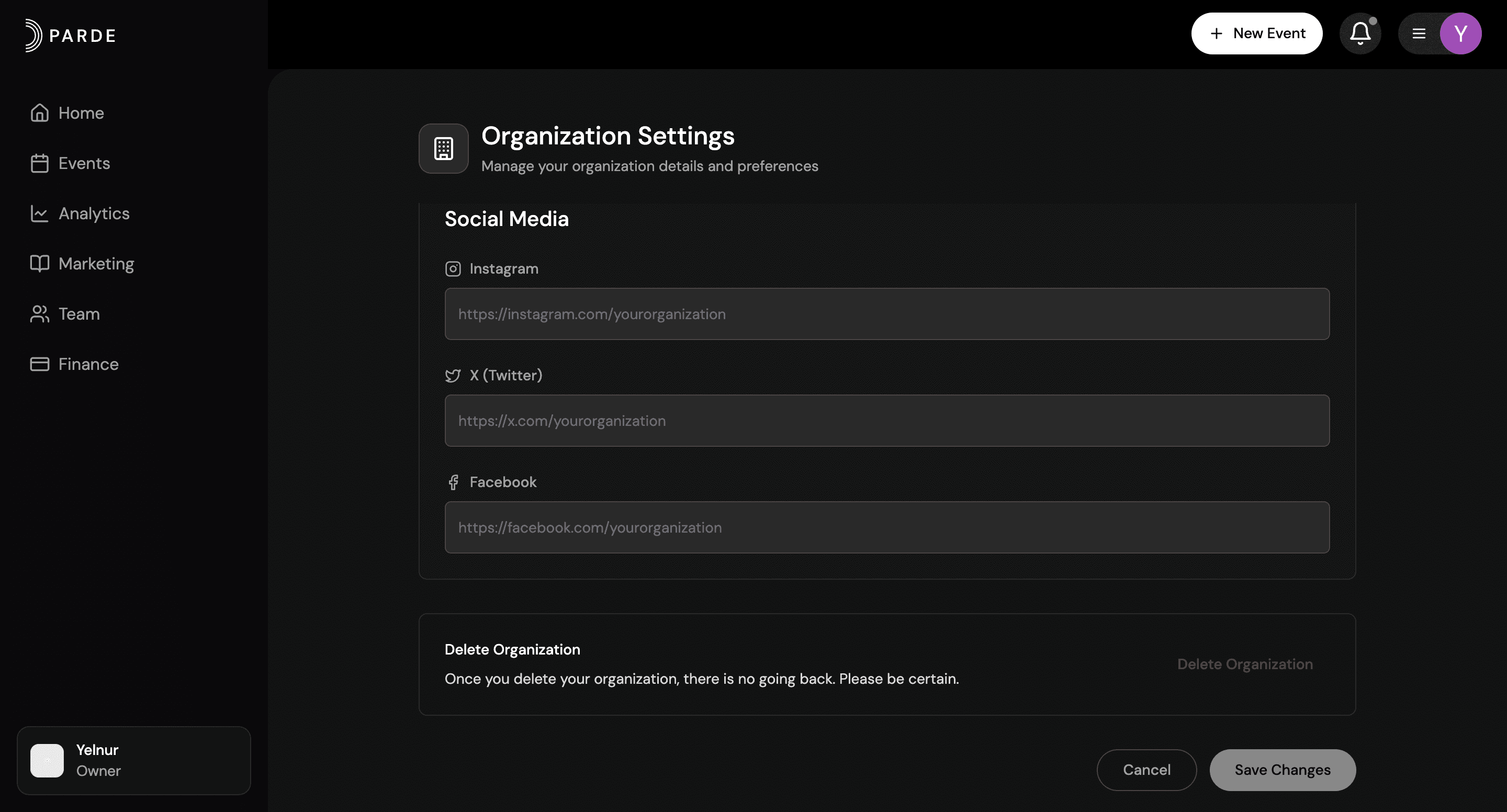Focus the Instagram URL input field
Image resolution: width=1507 pixels, height=812 pixels.
(x=886, y=314)
